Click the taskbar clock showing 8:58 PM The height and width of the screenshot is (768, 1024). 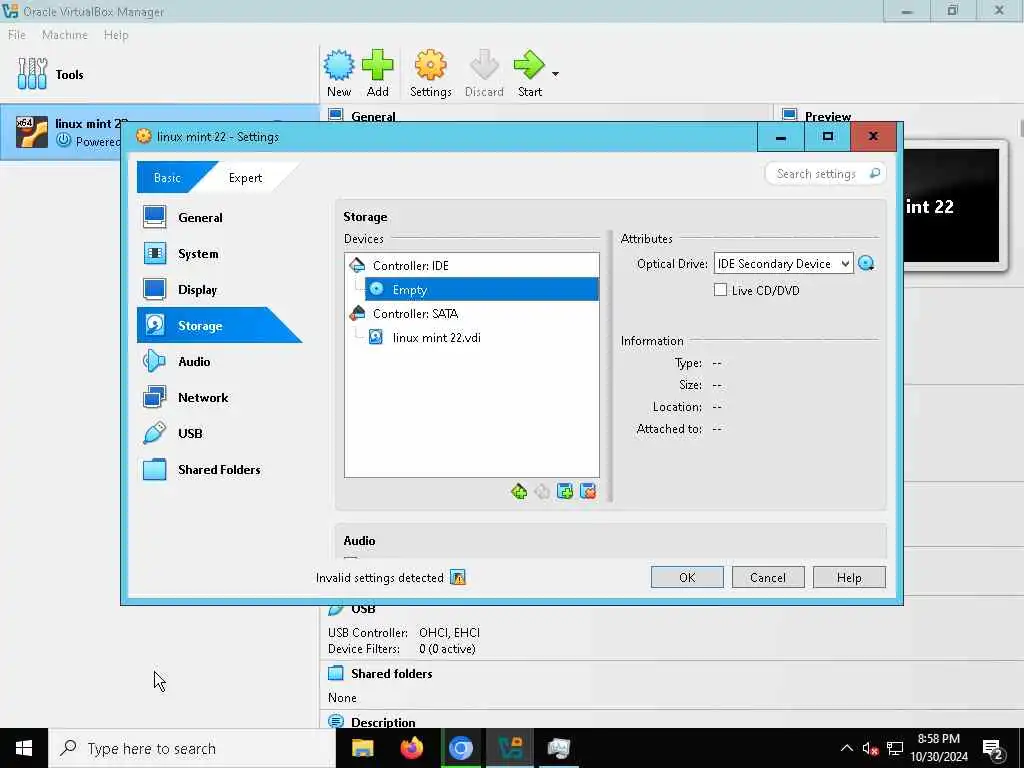939,748
